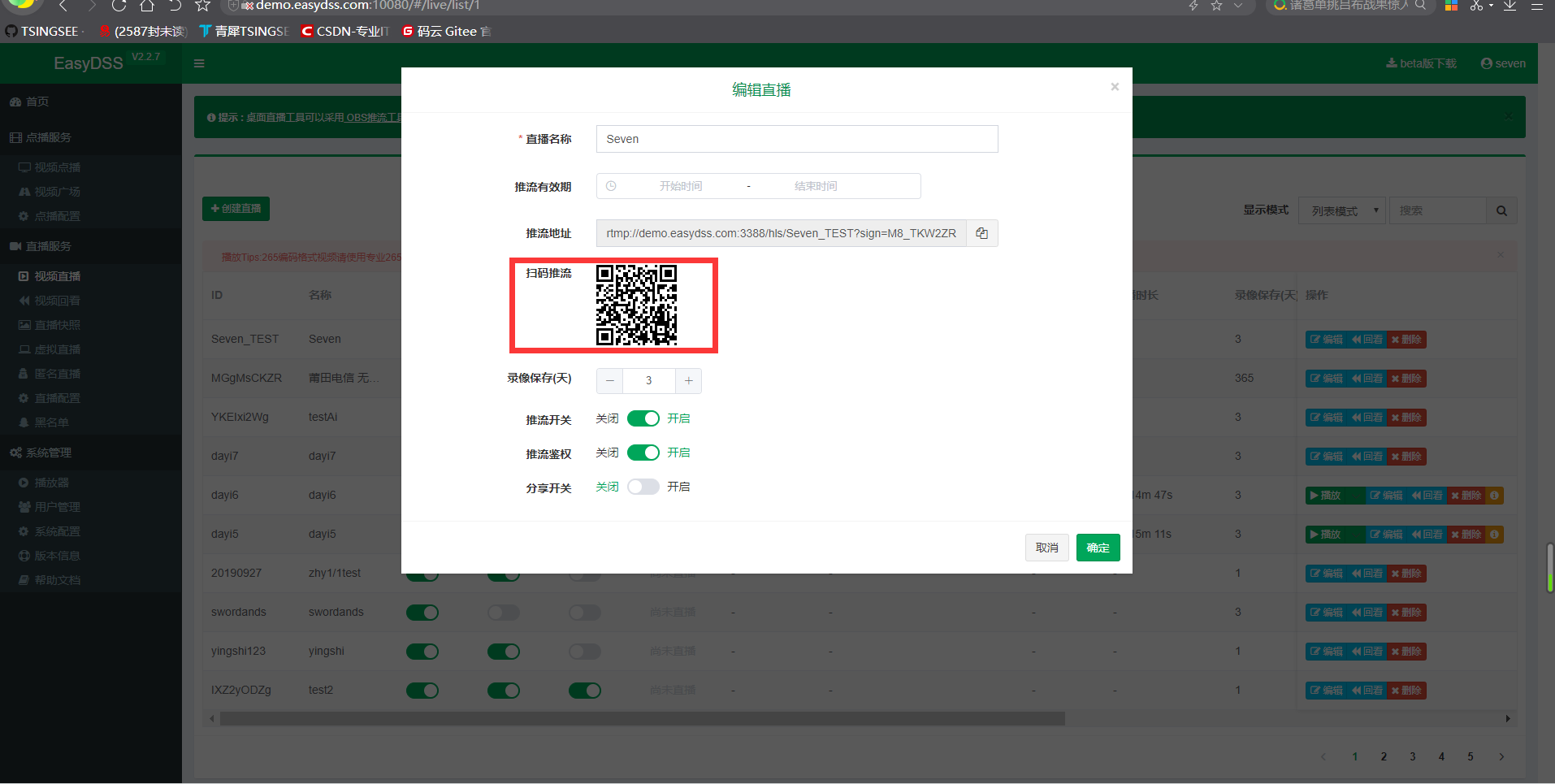Screen dimensions: 1555x784
Task: Toggle the 推流开关 switch
Action: point(643,418)
